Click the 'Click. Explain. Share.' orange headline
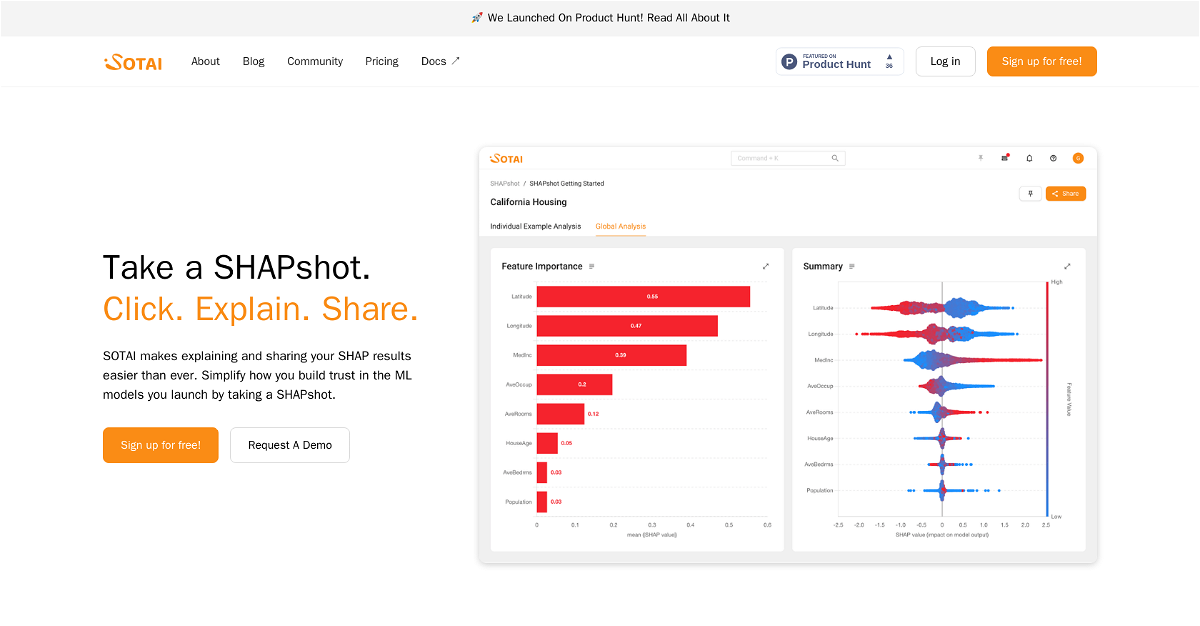 point(261,309)
